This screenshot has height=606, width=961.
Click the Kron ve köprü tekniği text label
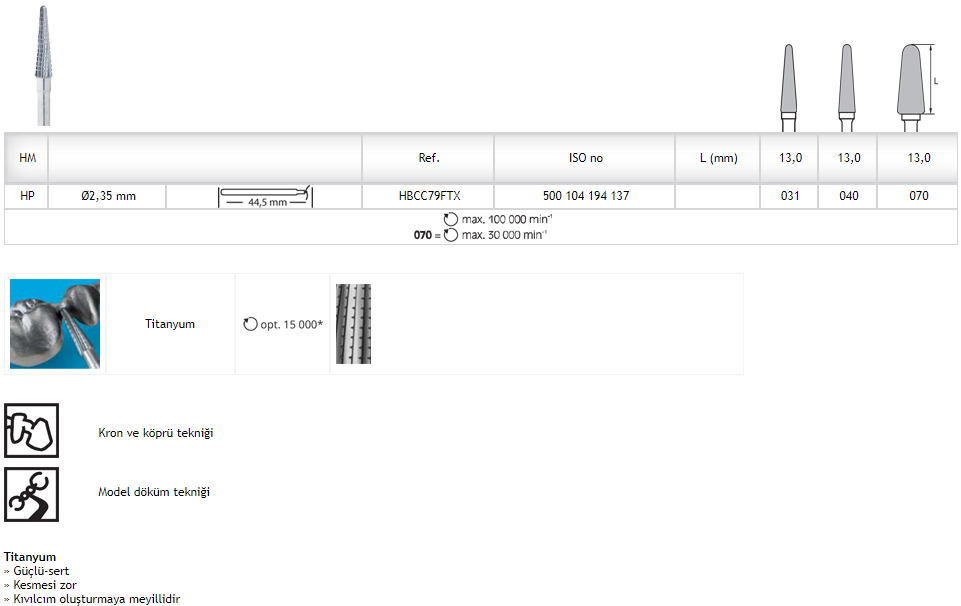[155, 433]
